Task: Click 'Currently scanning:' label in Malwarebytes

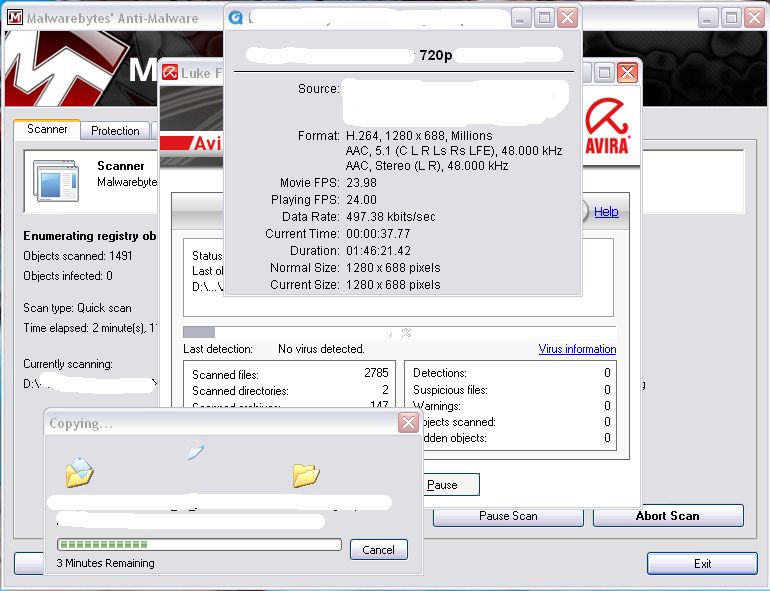Action: pos(68,364)
